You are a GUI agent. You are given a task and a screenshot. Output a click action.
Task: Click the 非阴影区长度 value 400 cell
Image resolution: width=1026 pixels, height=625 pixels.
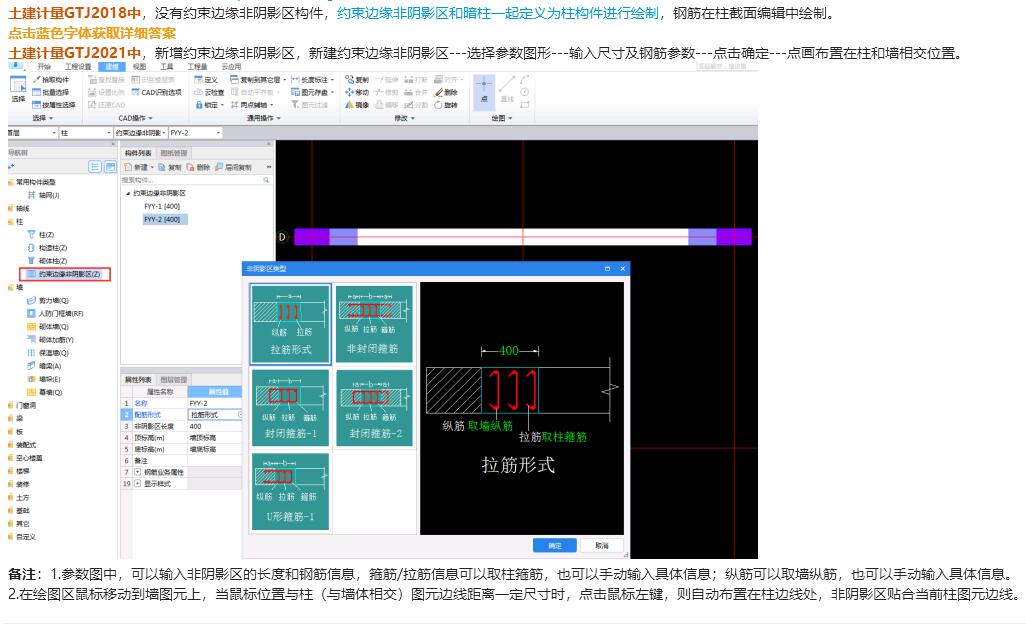point(215,426)
